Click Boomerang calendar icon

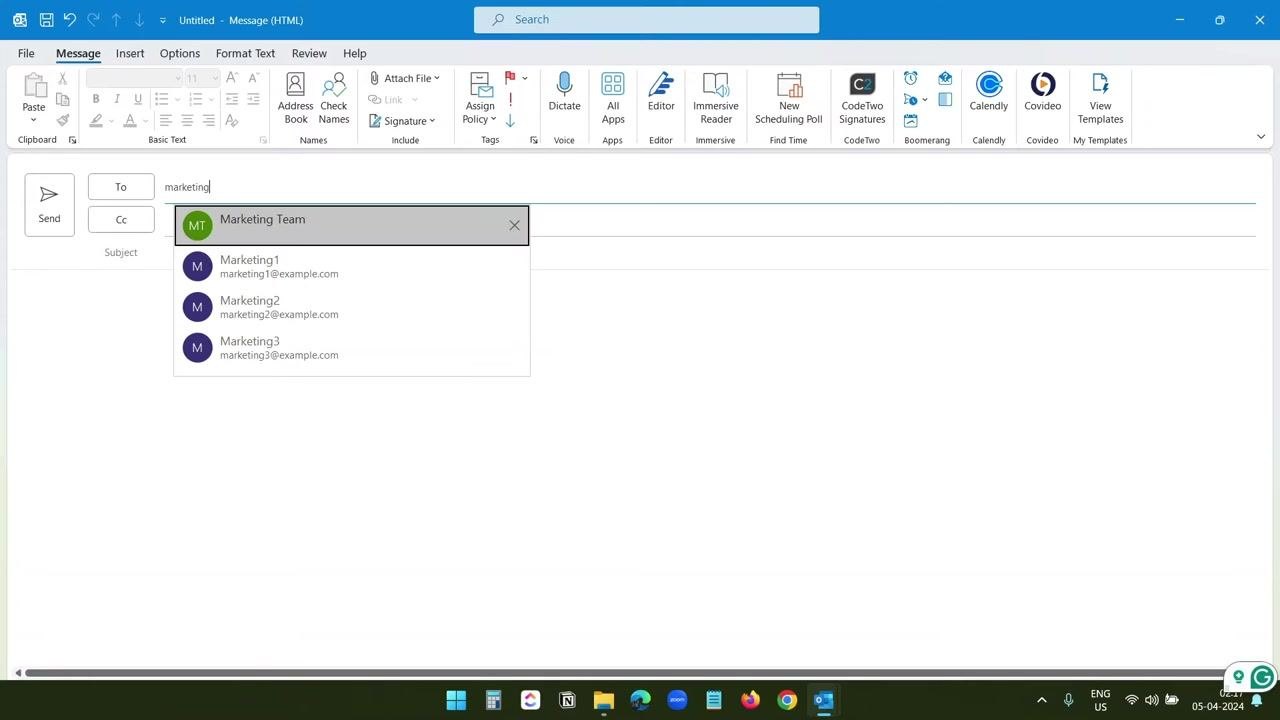(910, 121)
